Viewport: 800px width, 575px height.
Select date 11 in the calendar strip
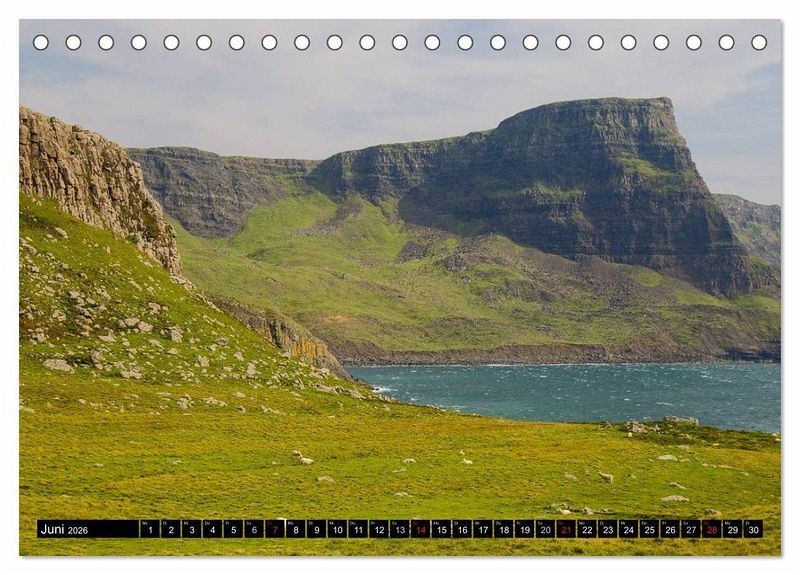358,529
